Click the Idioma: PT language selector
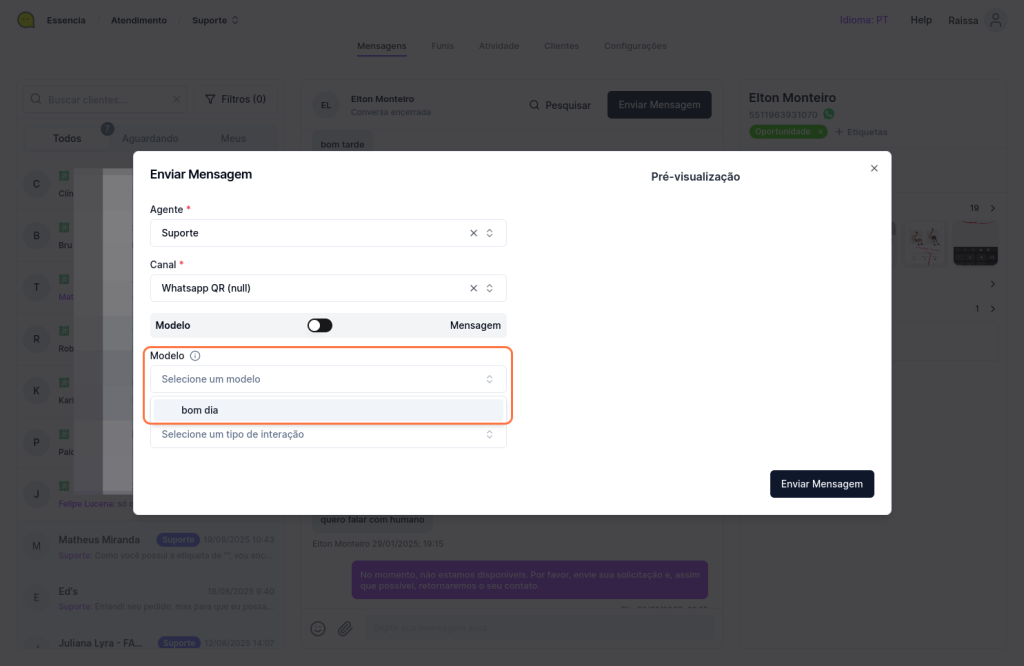 pos(864,20)
